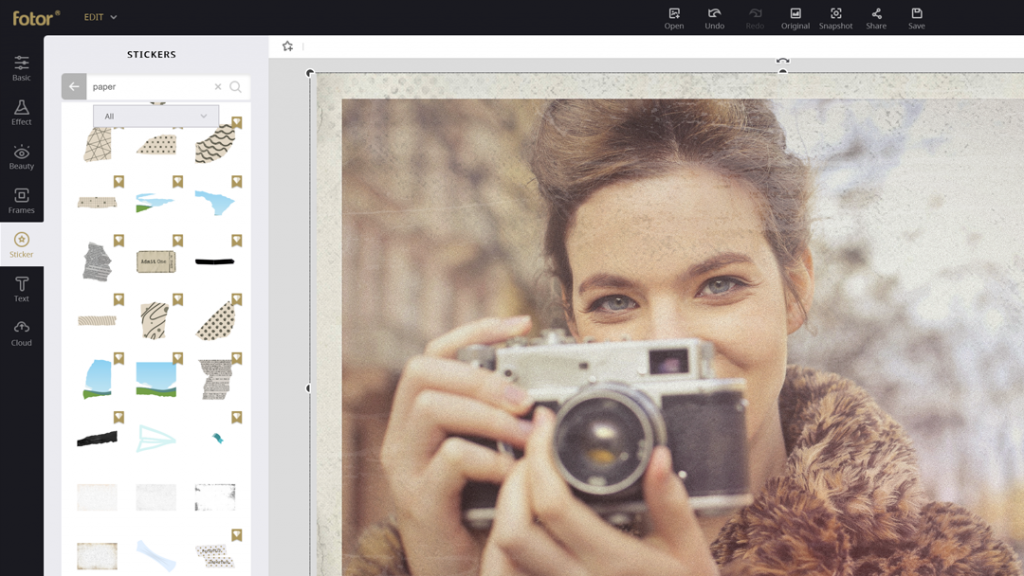Image resolution: width=1024 pixels, height=576 pixels.
Task: View the Original image
Action: [795, 18]
